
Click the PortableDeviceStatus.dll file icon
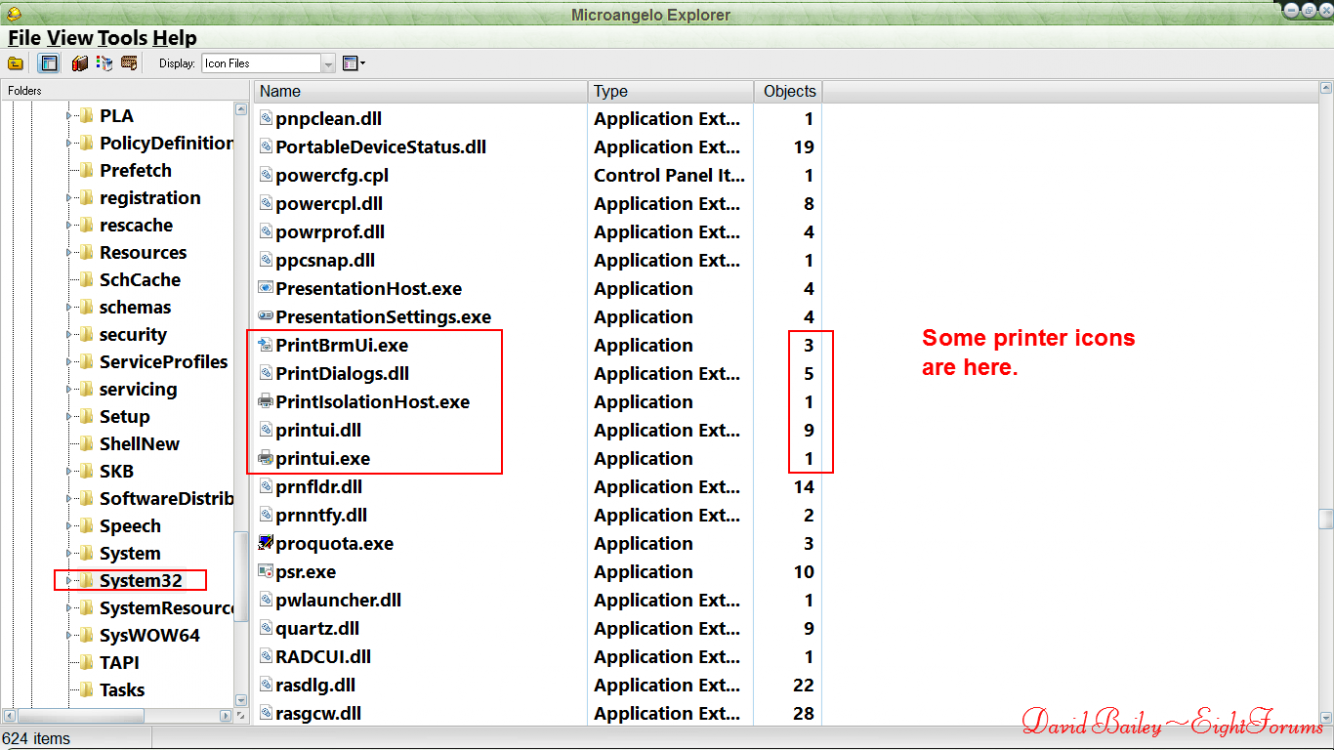point(265,146)
